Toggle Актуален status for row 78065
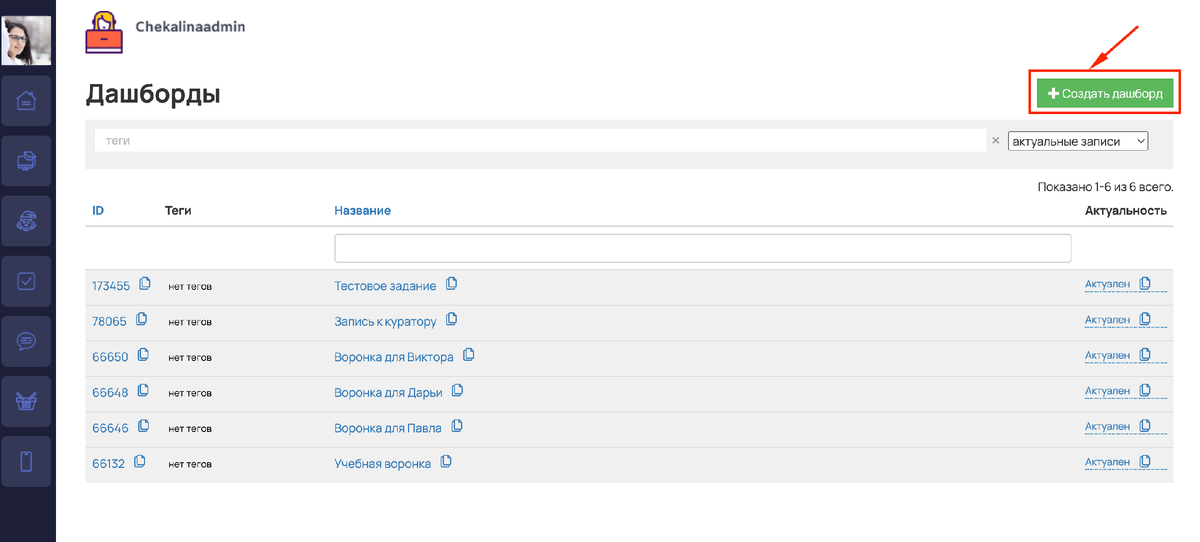This screenshot has width=1200, height=542. tap(1107, 320)
